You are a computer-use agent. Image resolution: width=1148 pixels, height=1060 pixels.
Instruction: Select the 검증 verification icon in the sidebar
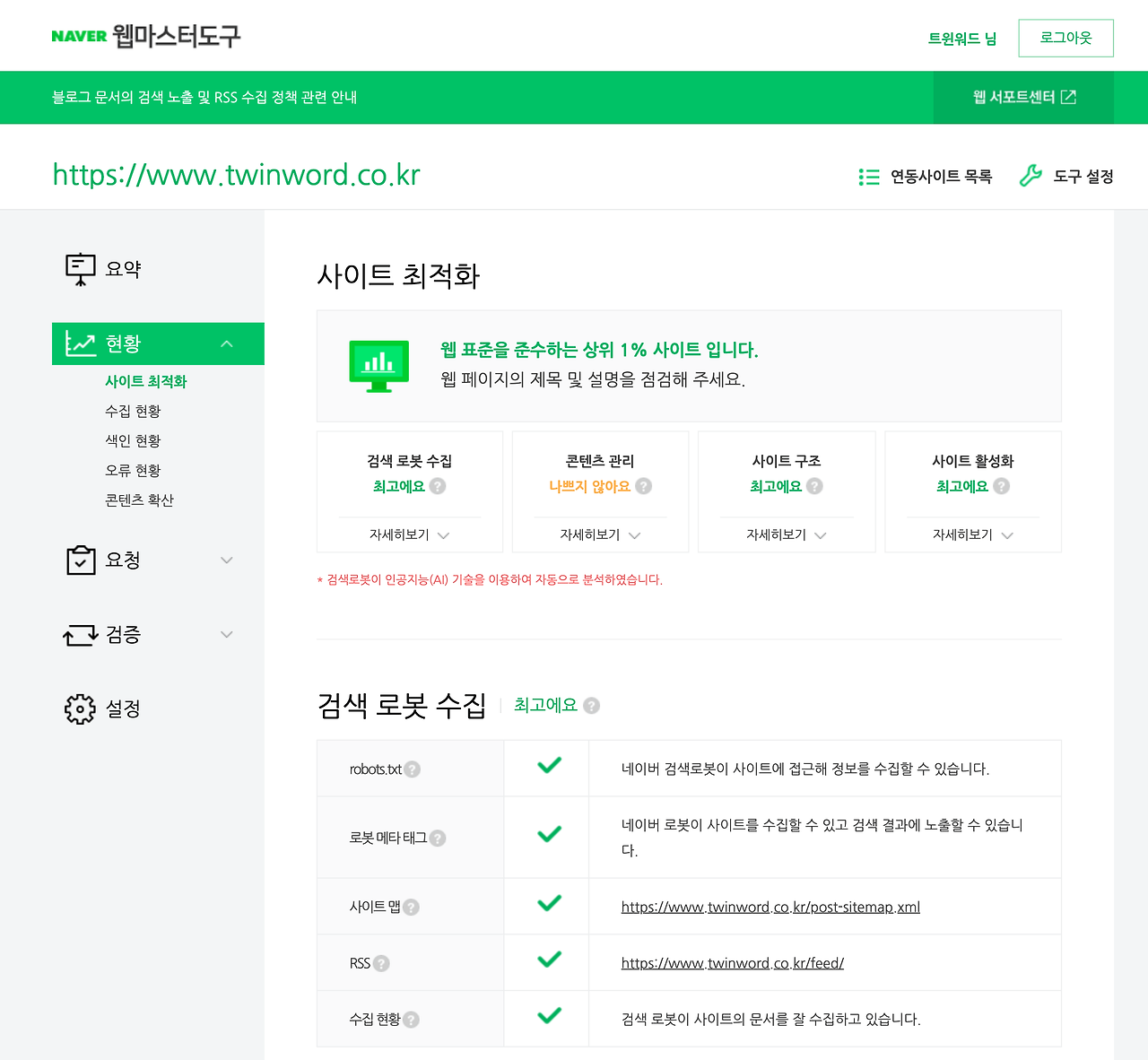[80, 634]
